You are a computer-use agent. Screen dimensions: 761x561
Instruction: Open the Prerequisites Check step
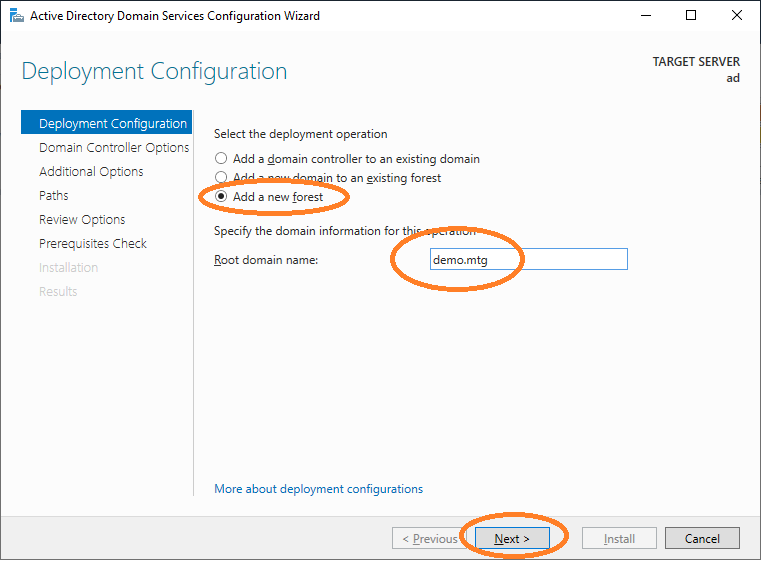pyautogui.click(x=92, y=244)
